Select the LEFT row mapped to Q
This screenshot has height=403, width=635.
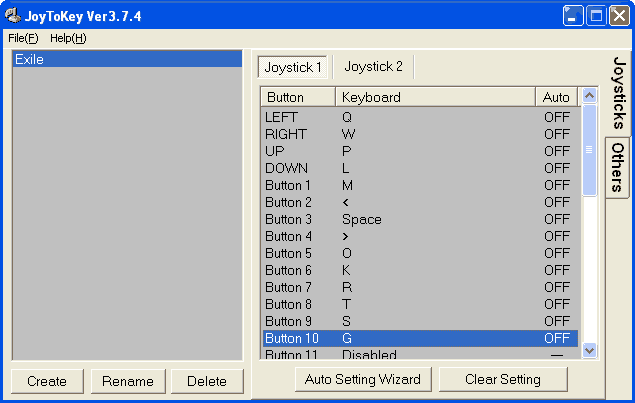(420, 117)
